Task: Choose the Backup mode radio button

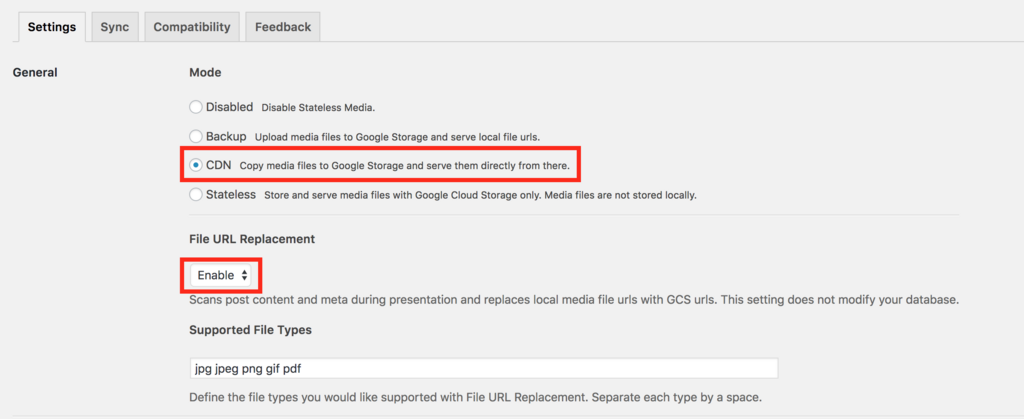Action: click(196, 136)
